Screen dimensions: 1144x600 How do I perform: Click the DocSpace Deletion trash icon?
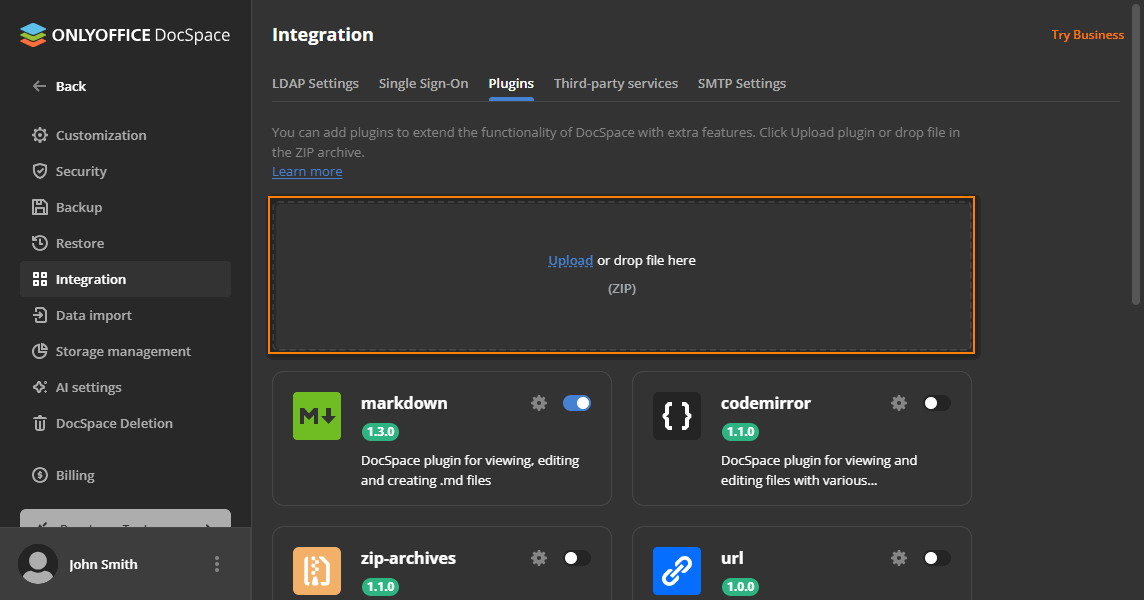[39, 423]
